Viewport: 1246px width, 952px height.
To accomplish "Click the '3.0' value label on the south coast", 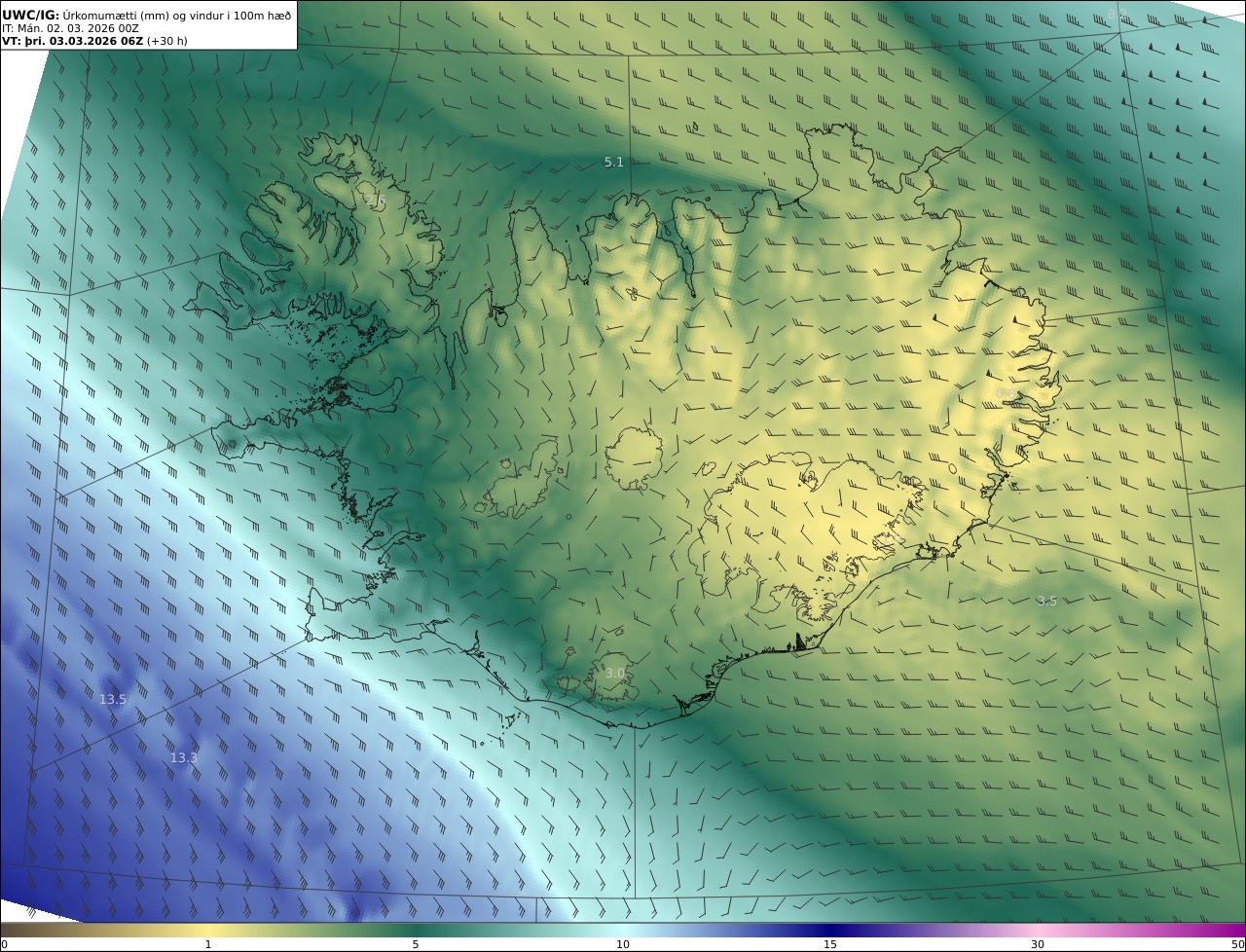I will (615, 673).
